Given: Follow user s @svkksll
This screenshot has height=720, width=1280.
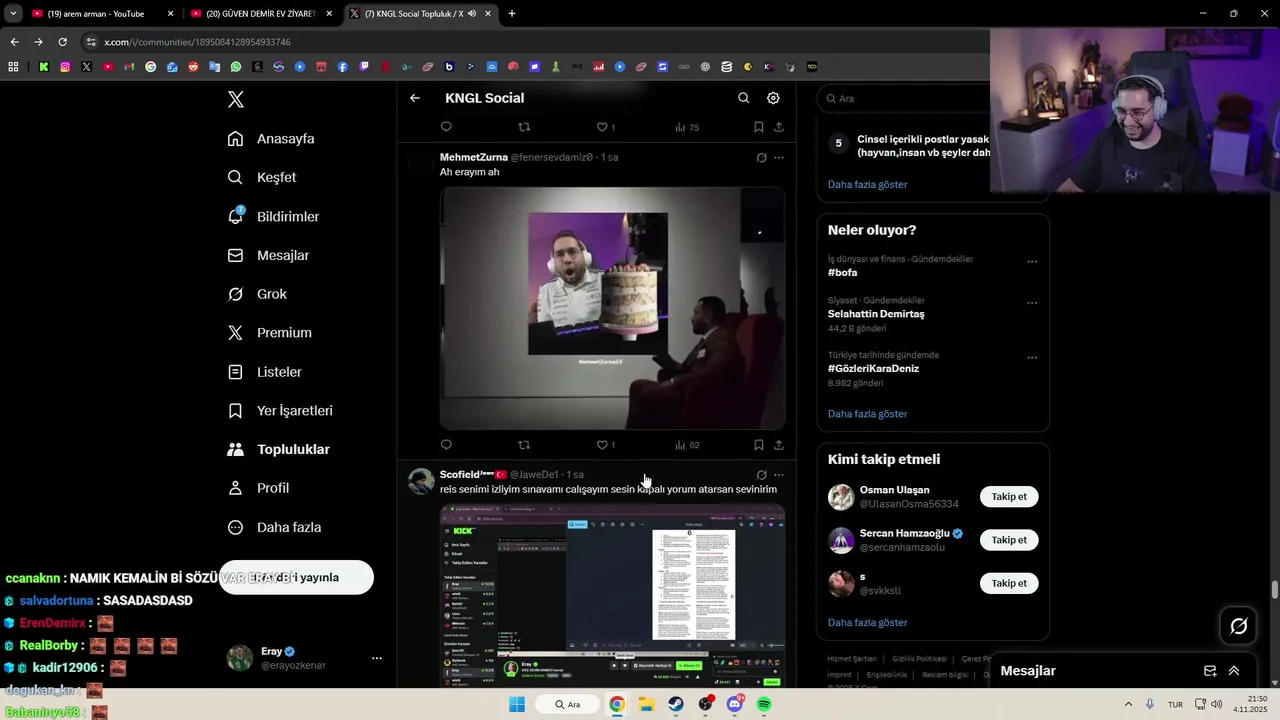Looking at the screenshot, I should pos(1009,583).
